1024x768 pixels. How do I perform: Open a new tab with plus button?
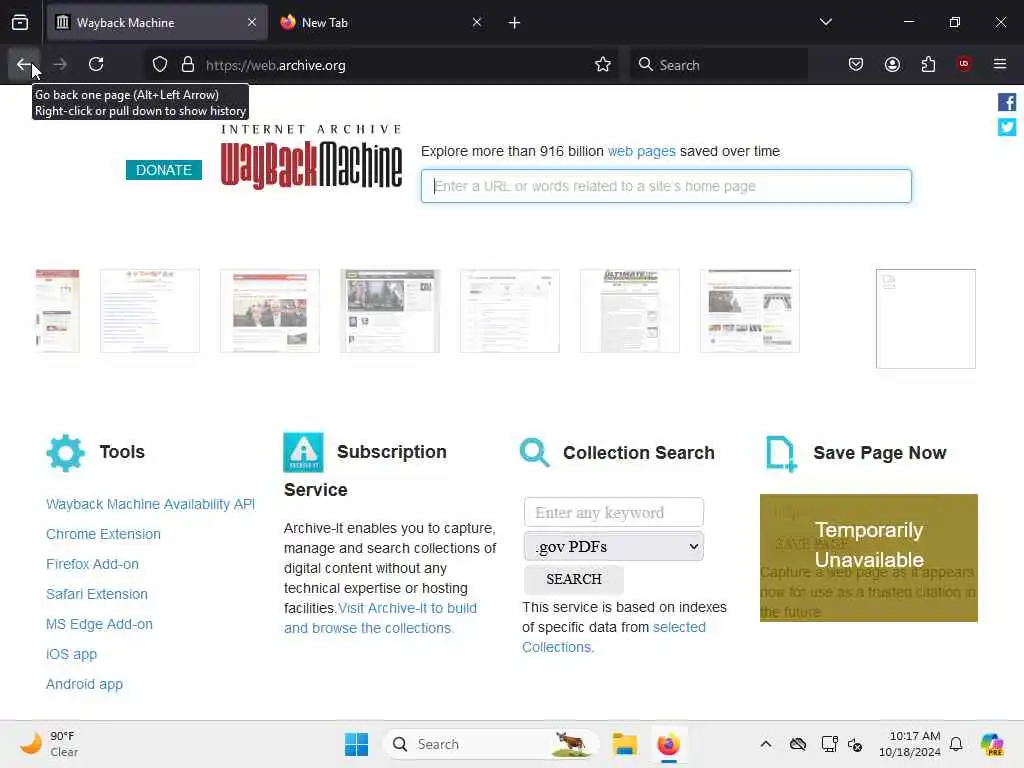[515, 23]
